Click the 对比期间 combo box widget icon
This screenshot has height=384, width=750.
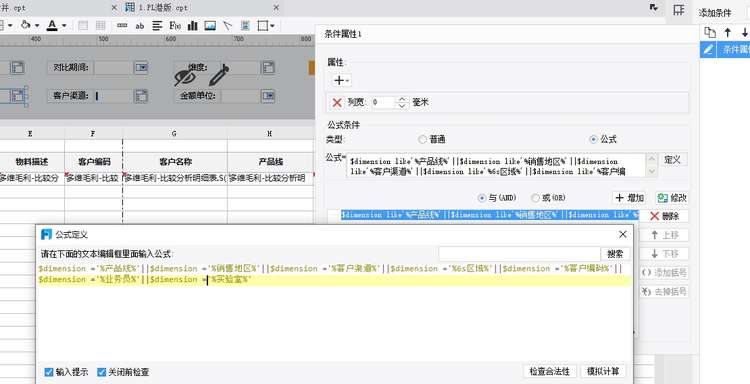(141, 67)
